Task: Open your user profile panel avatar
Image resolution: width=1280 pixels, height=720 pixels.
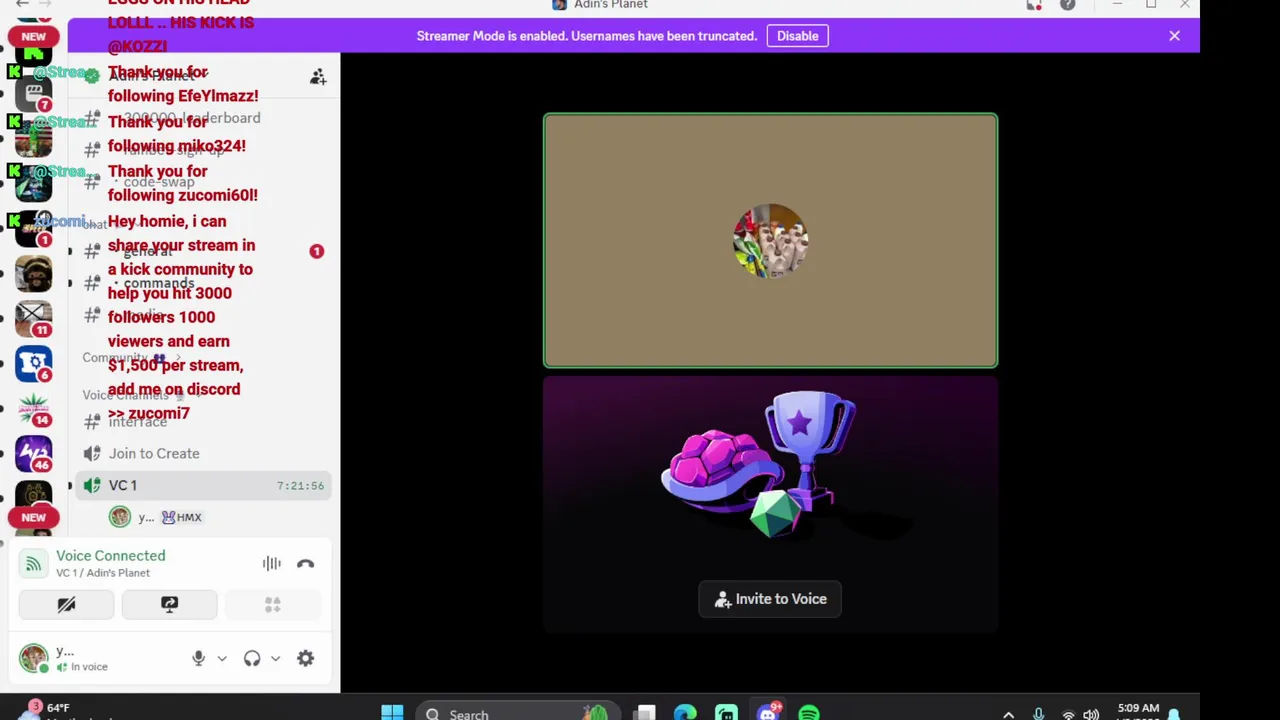Action: [33, 658]
